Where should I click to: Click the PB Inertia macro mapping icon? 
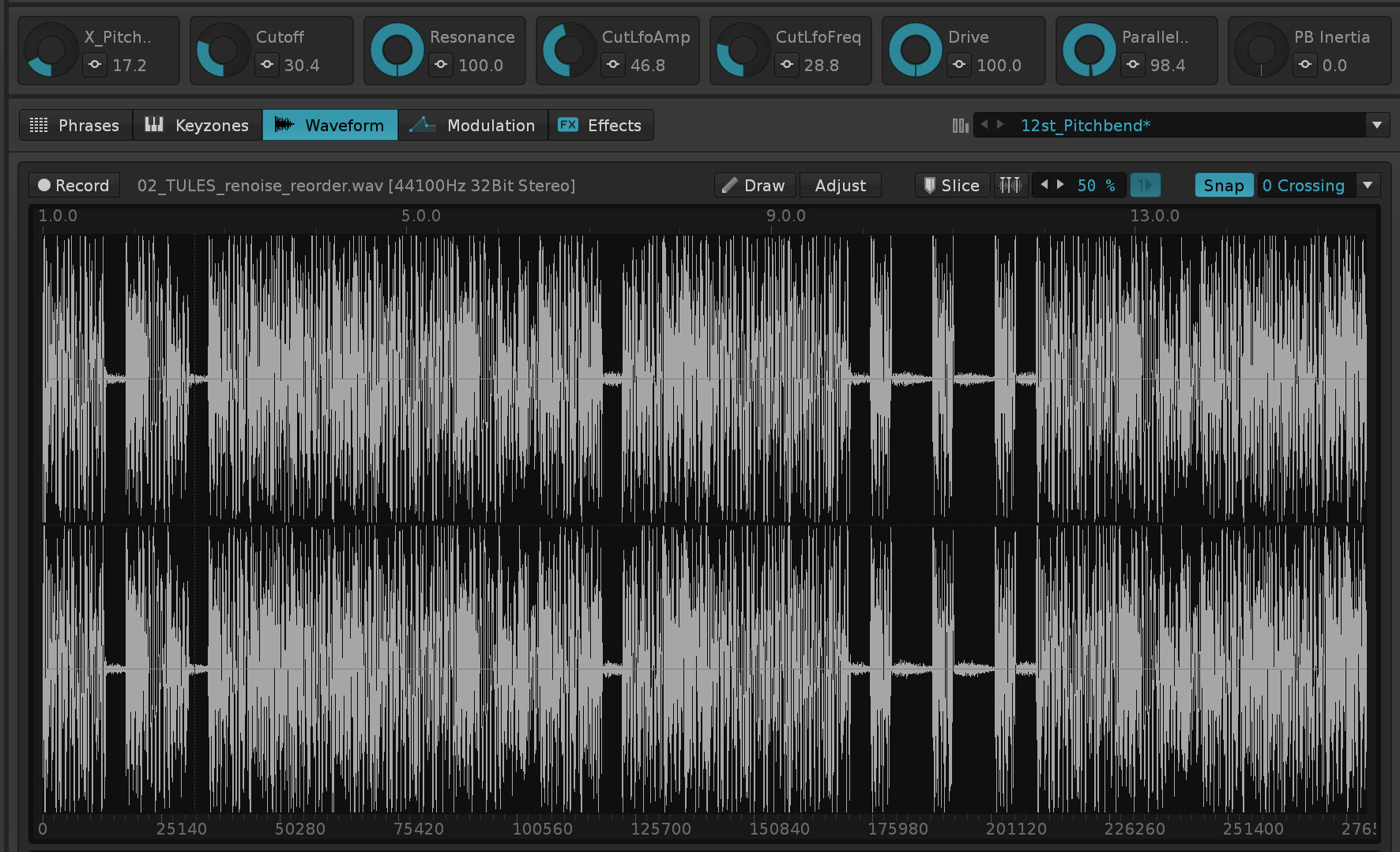pos(1305,65)
